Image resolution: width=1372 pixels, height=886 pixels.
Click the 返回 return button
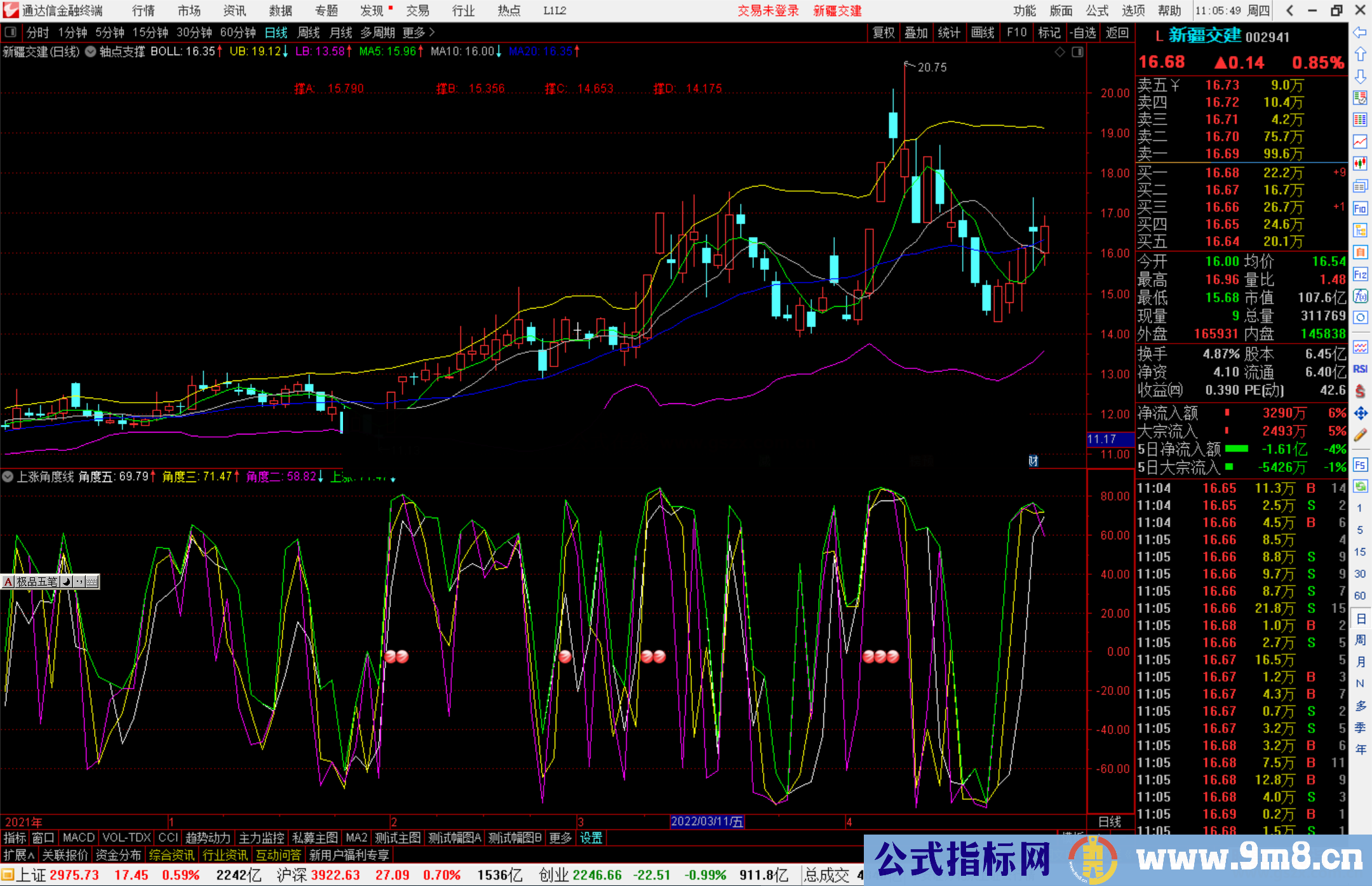[1116, 32]
